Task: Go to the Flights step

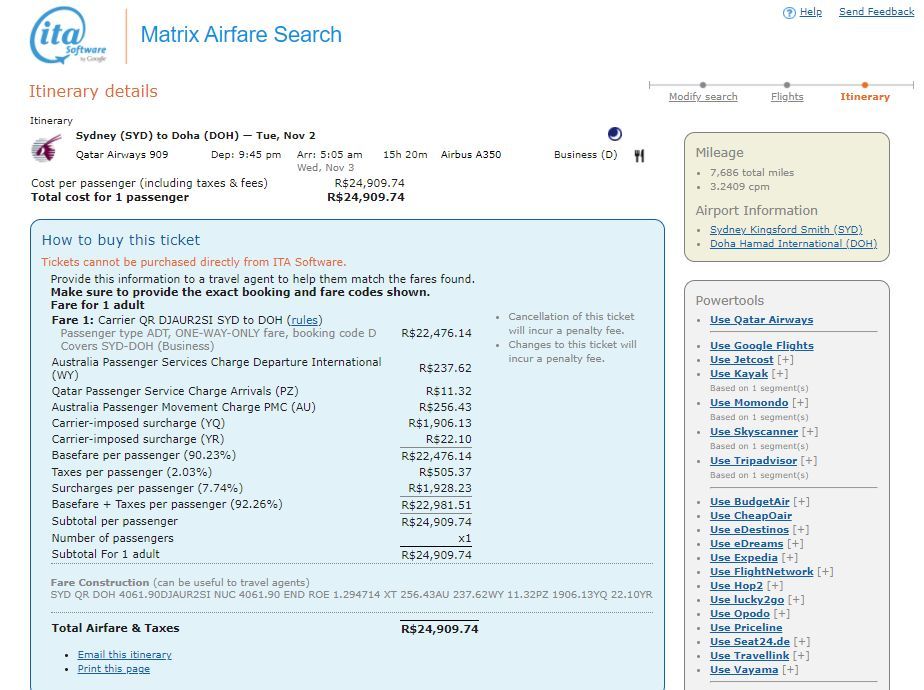Action: (787, 97)
